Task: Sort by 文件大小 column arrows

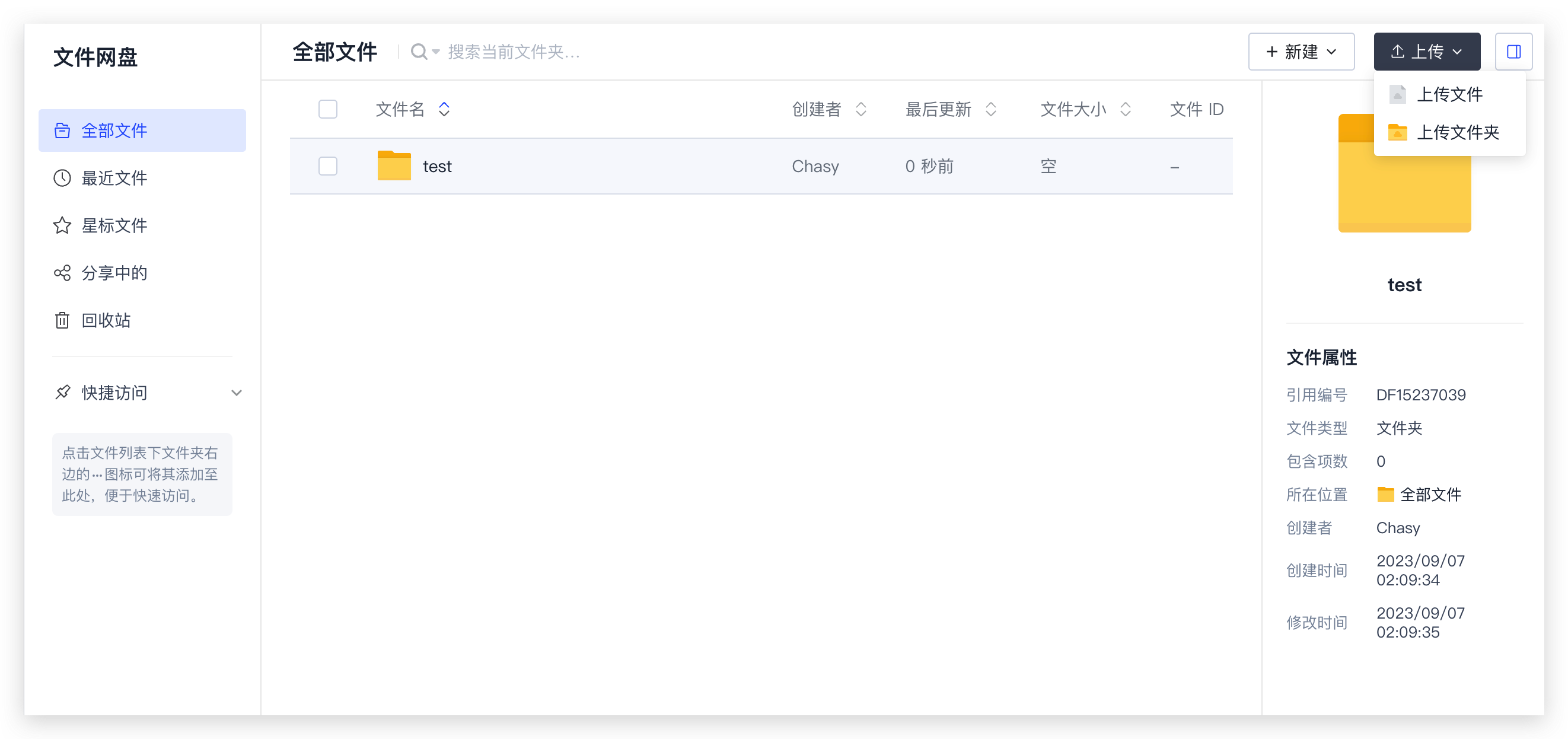Action: 1125,109
